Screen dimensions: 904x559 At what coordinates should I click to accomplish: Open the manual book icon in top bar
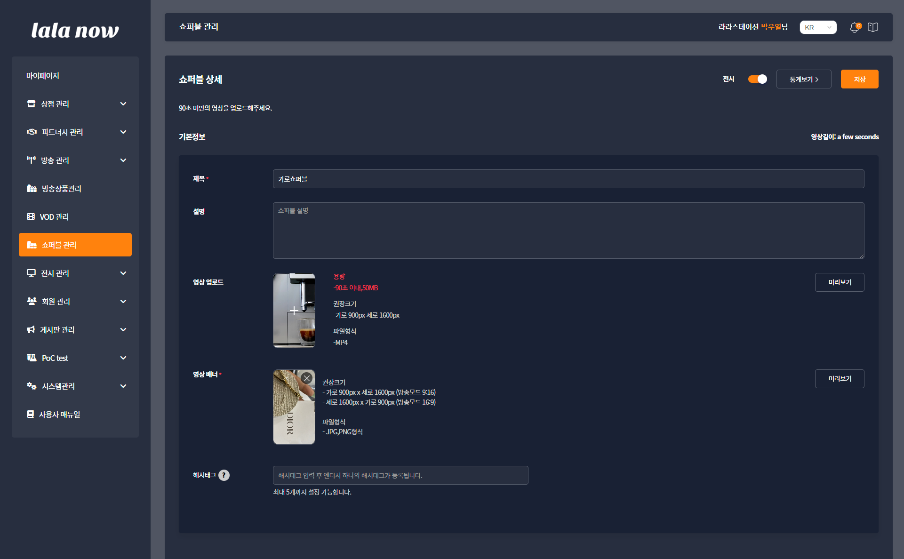coord(873,27)
